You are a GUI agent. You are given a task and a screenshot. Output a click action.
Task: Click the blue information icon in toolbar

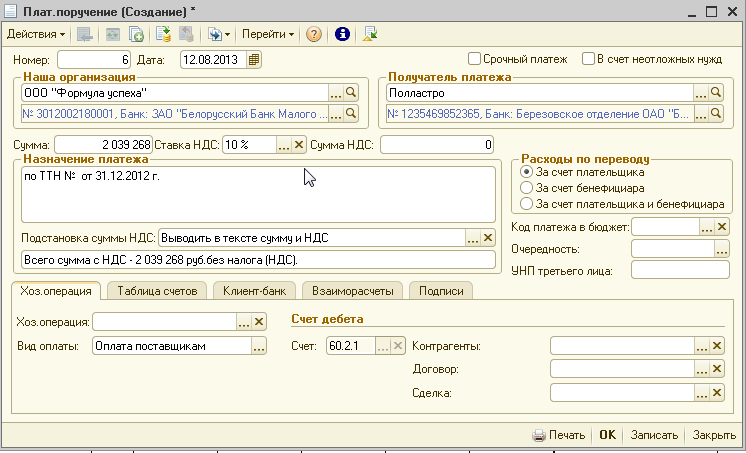point(341,34)
